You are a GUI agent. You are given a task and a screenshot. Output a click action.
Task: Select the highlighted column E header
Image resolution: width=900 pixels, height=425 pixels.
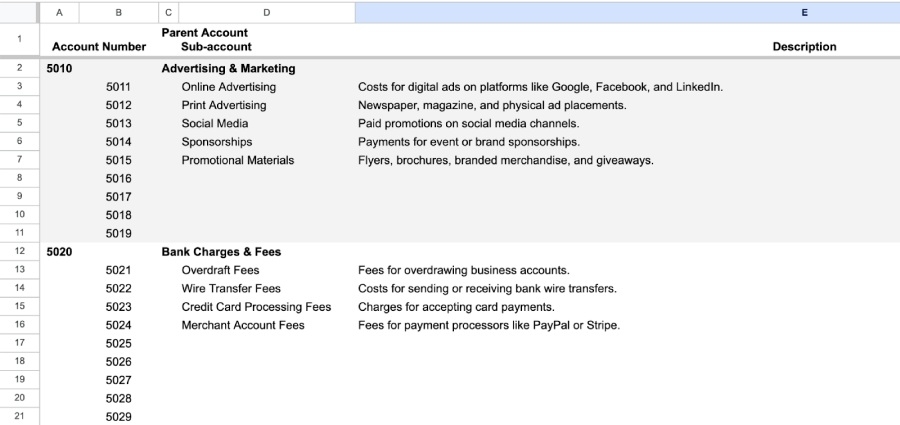click(x=627, y=12)
